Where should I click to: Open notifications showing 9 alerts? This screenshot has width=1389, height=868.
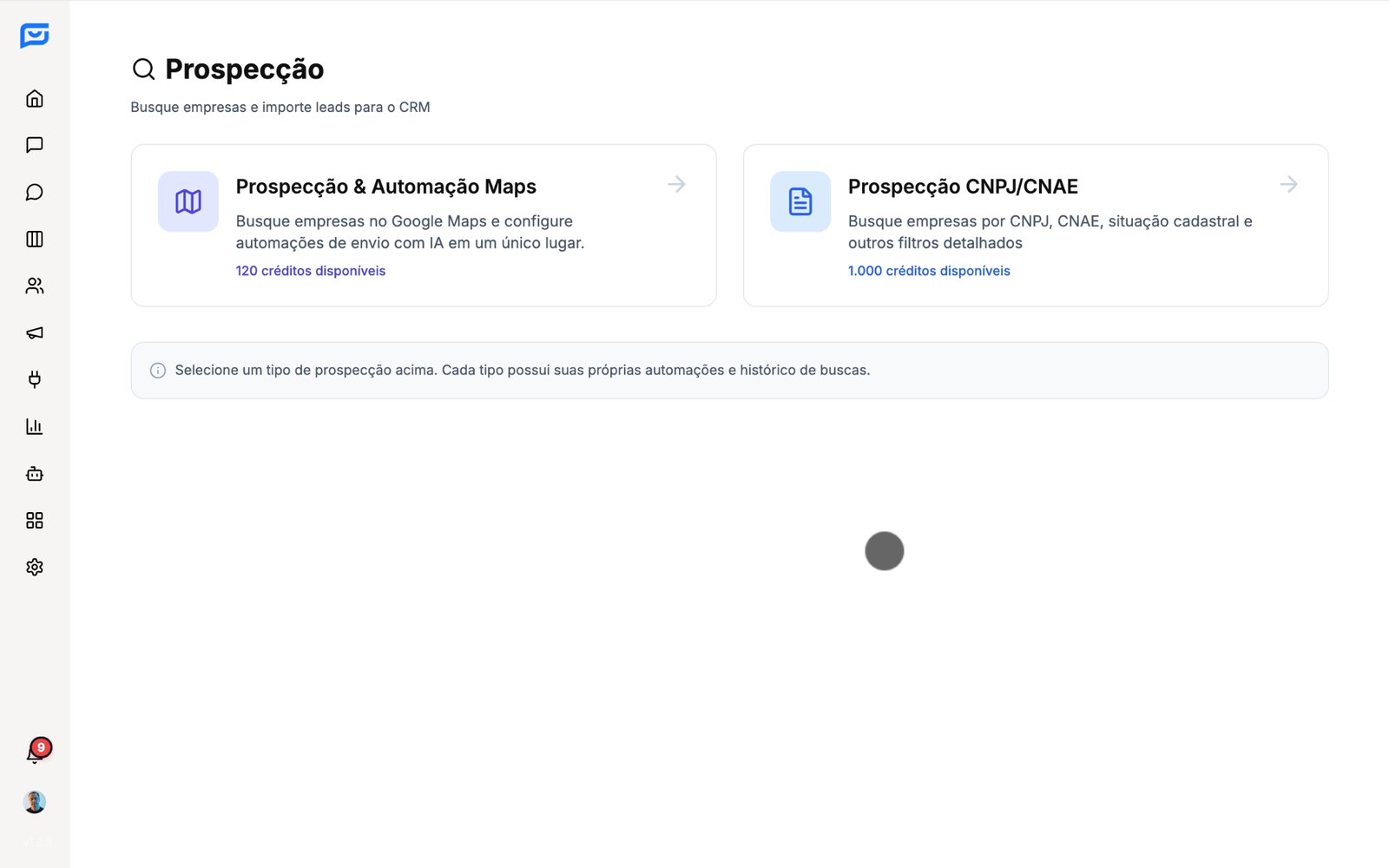tap(35, 753)
